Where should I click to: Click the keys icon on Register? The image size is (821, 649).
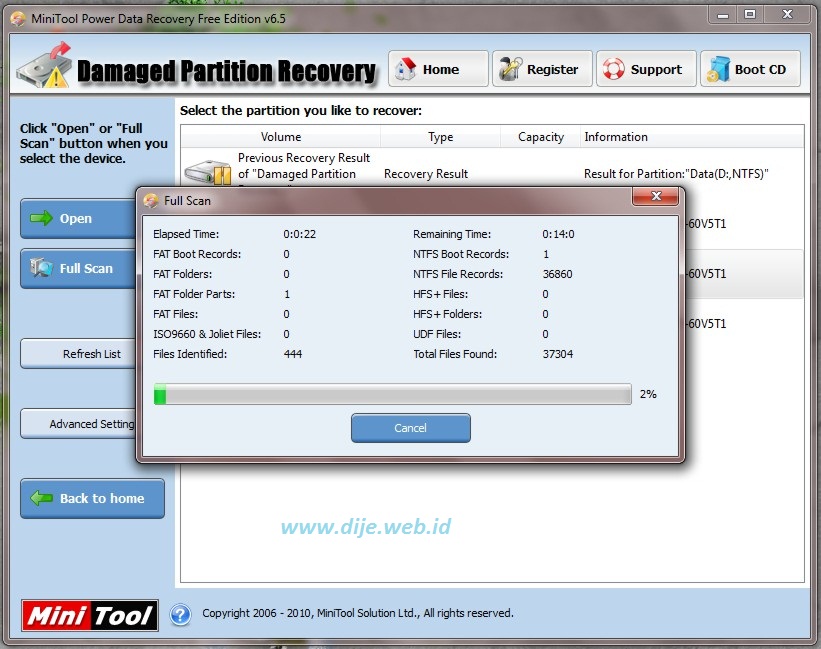510,69
